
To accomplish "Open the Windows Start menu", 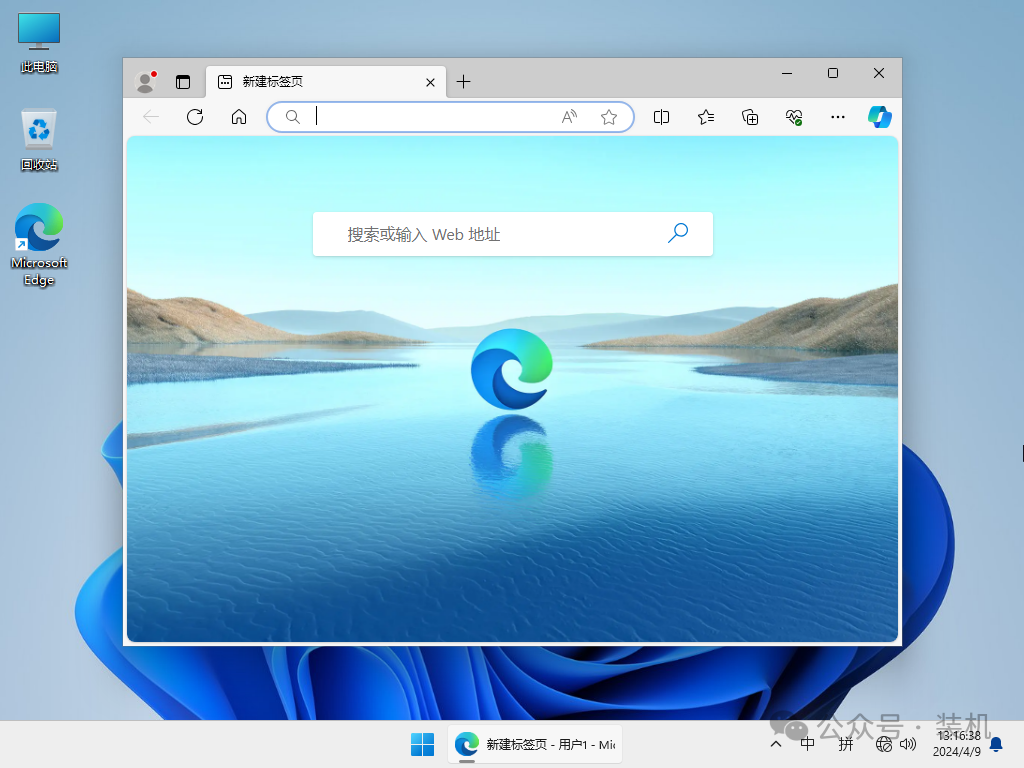I will [422, 744].
